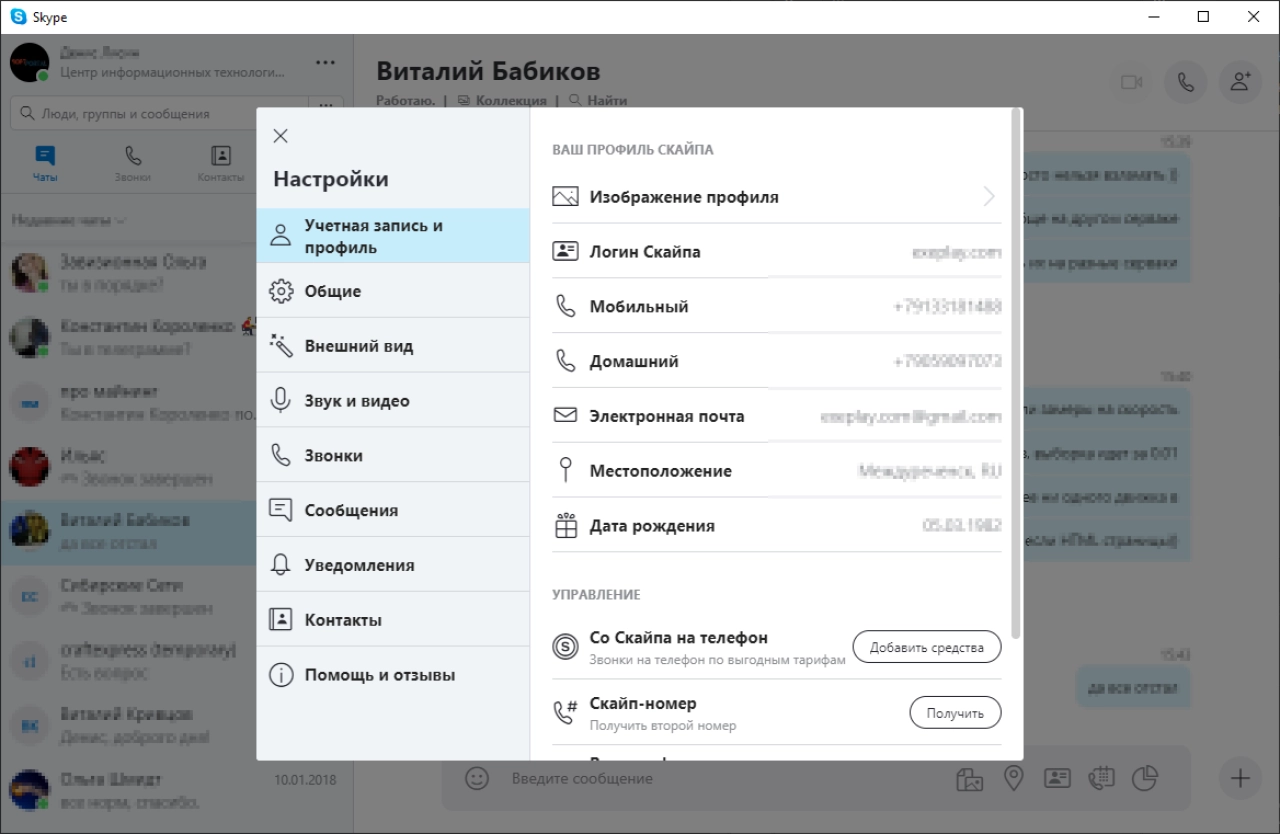The width and height of the screenshot is (1280, 834).
Task: Select the Дата рождения row
Action: click(x=776, y=526)
